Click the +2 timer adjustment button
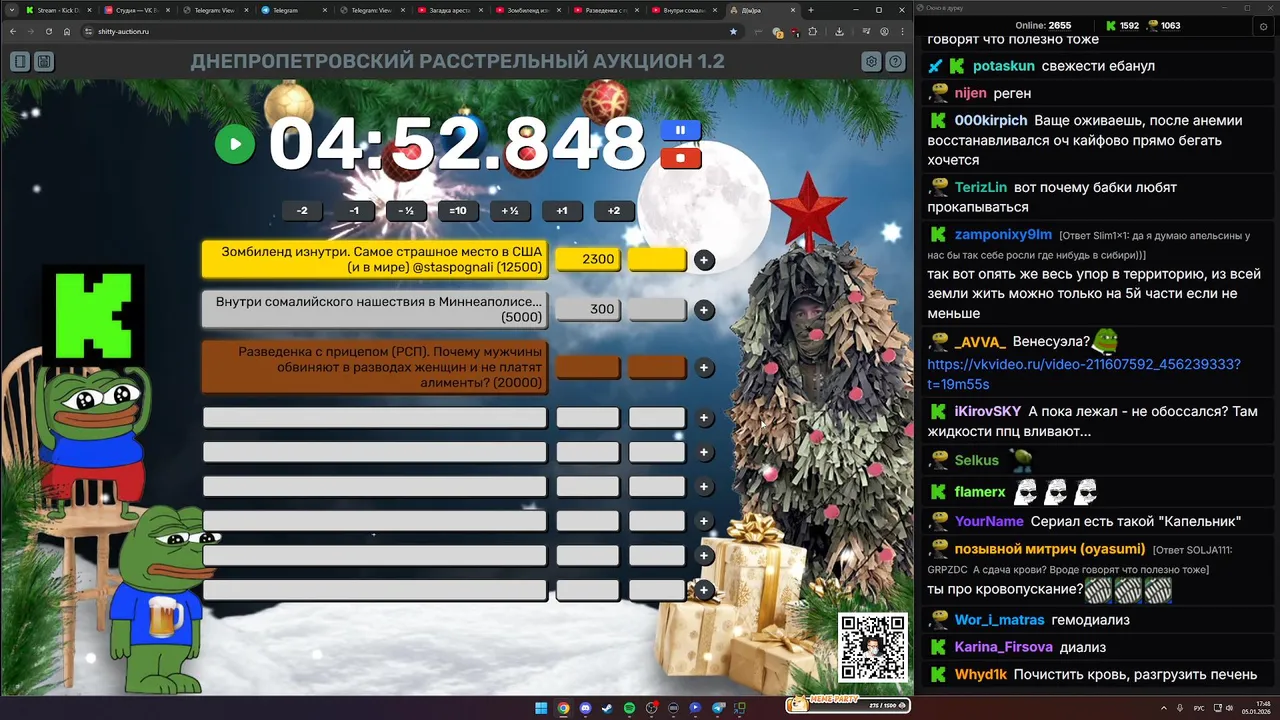This screenshot has width=1280, height=720. (614, 211)
